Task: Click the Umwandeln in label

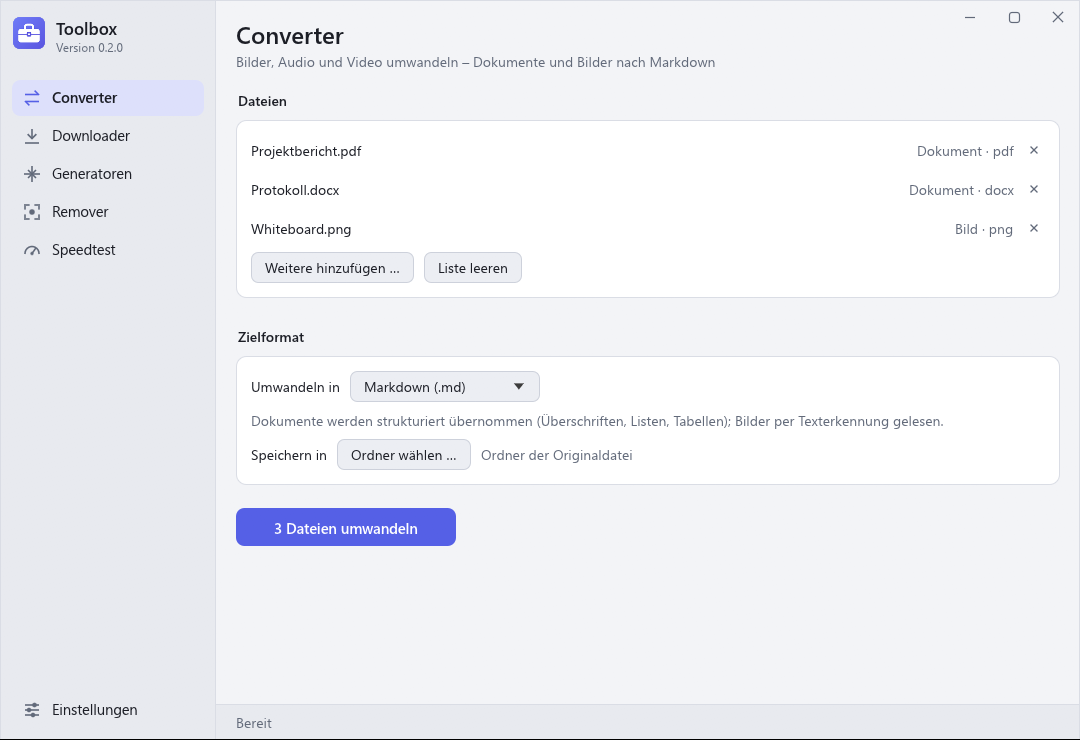Action: 295,387
